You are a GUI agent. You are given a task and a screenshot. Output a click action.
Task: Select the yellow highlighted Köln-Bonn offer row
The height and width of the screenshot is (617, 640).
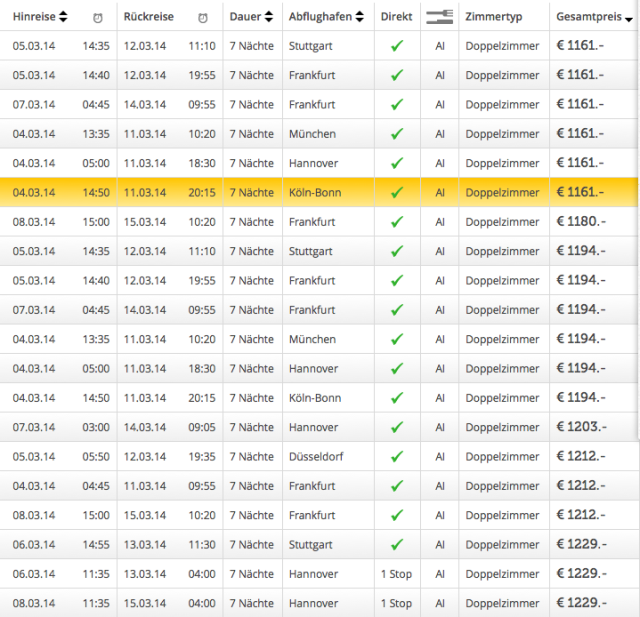pyautogui.click(x=320, y=192)
